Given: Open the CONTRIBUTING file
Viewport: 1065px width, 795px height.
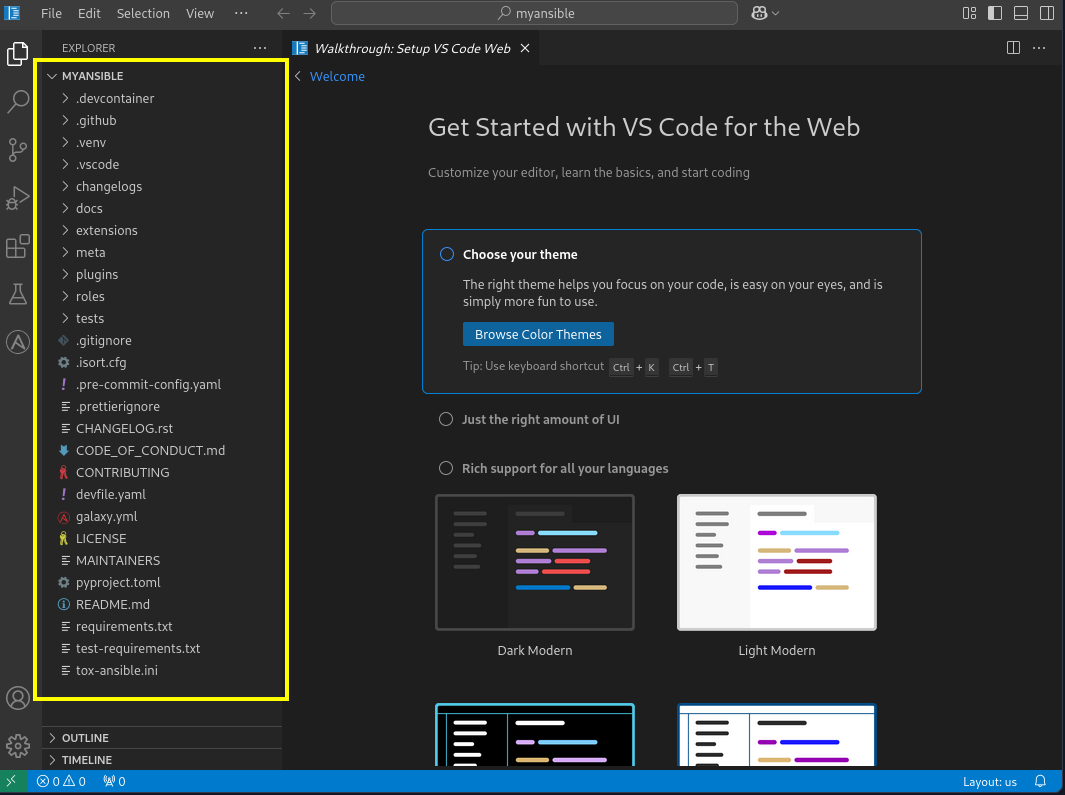Looking at the screenshot, I should pyautogui.click(x=163, y=472).
